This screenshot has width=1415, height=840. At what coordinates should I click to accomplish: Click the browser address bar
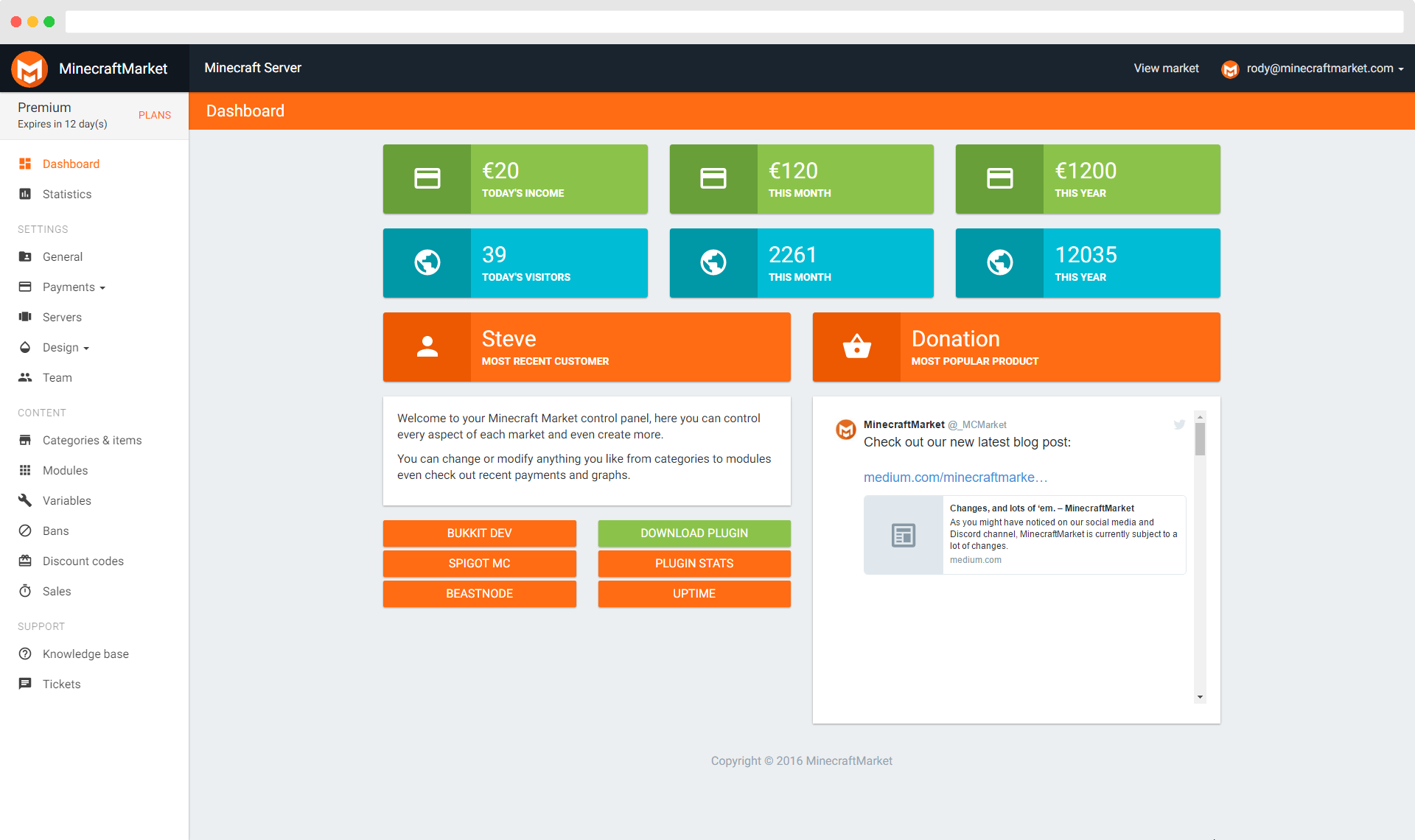734,21
